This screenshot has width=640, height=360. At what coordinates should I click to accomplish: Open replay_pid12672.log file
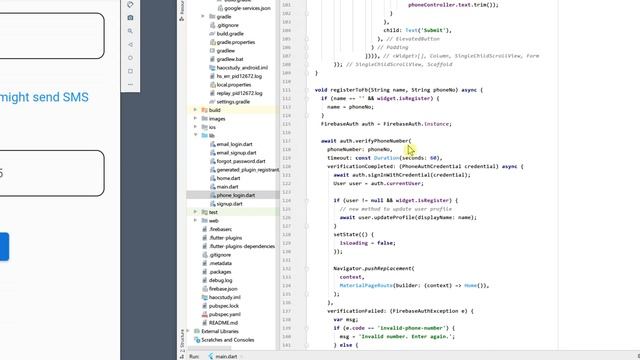(236, 93)
